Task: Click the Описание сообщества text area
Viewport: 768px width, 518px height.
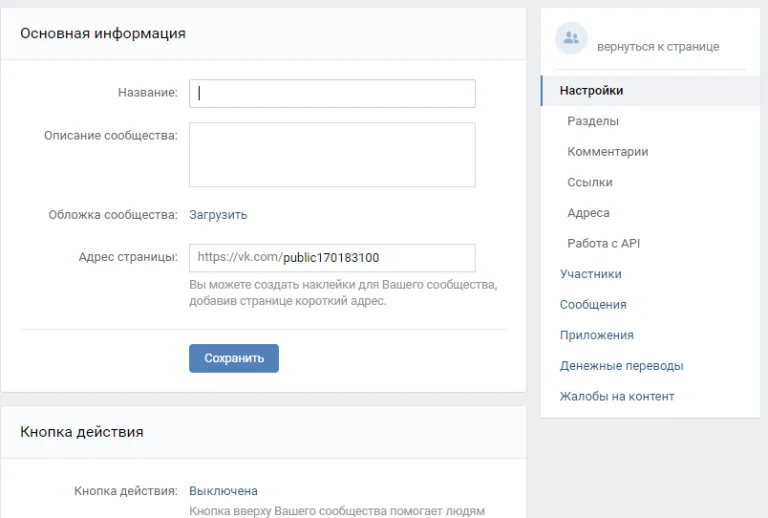Action: click(332, 155)
